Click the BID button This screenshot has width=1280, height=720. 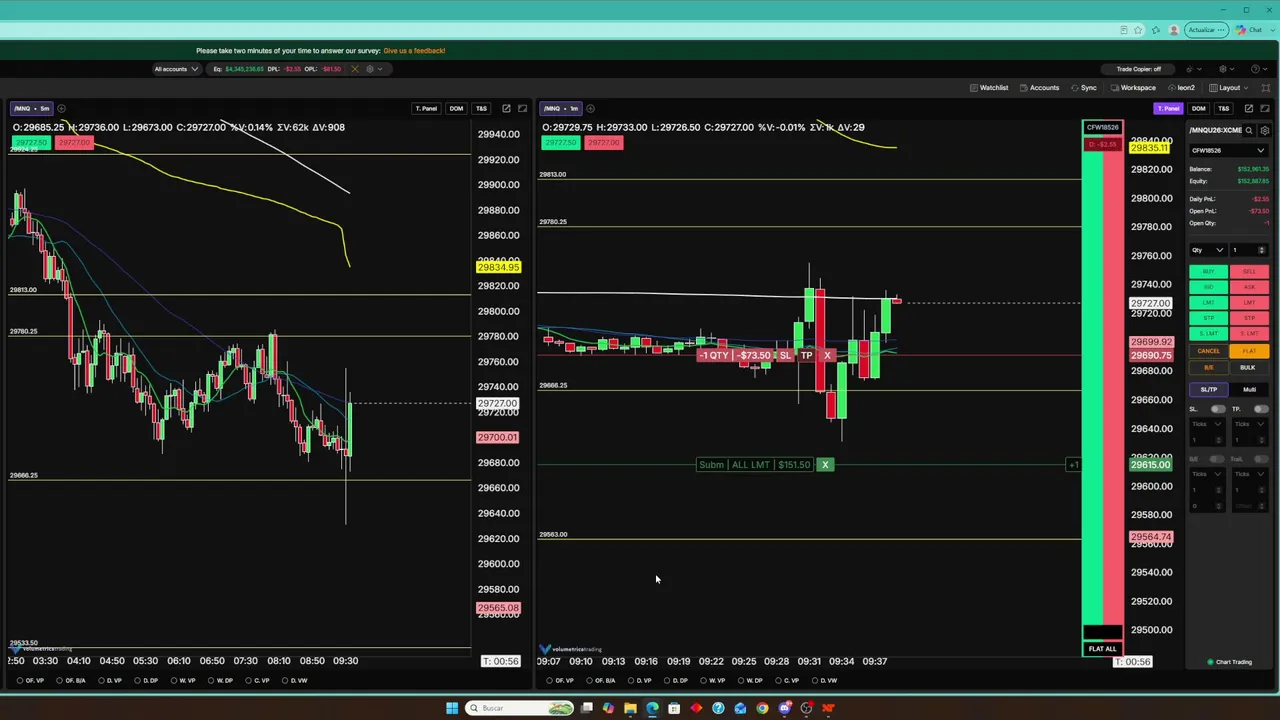[1208, 287]
